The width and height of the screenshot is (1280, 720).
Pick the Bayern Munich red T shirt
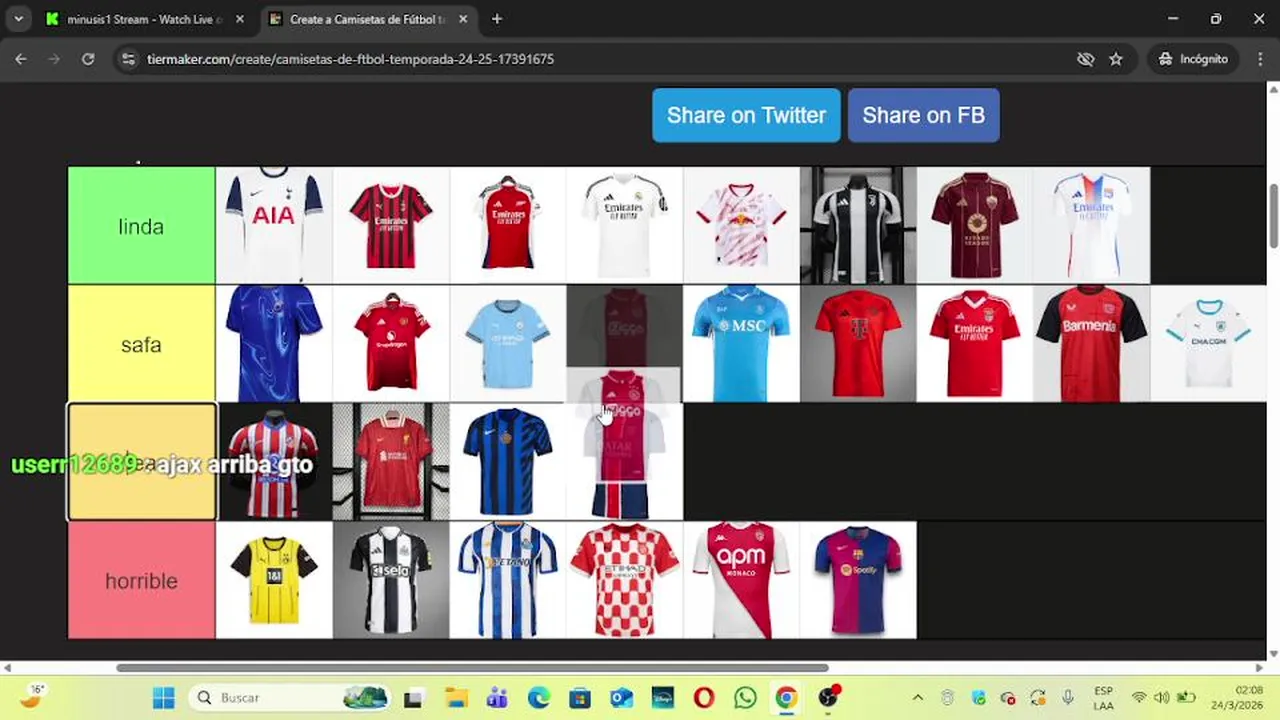point(858,343)
